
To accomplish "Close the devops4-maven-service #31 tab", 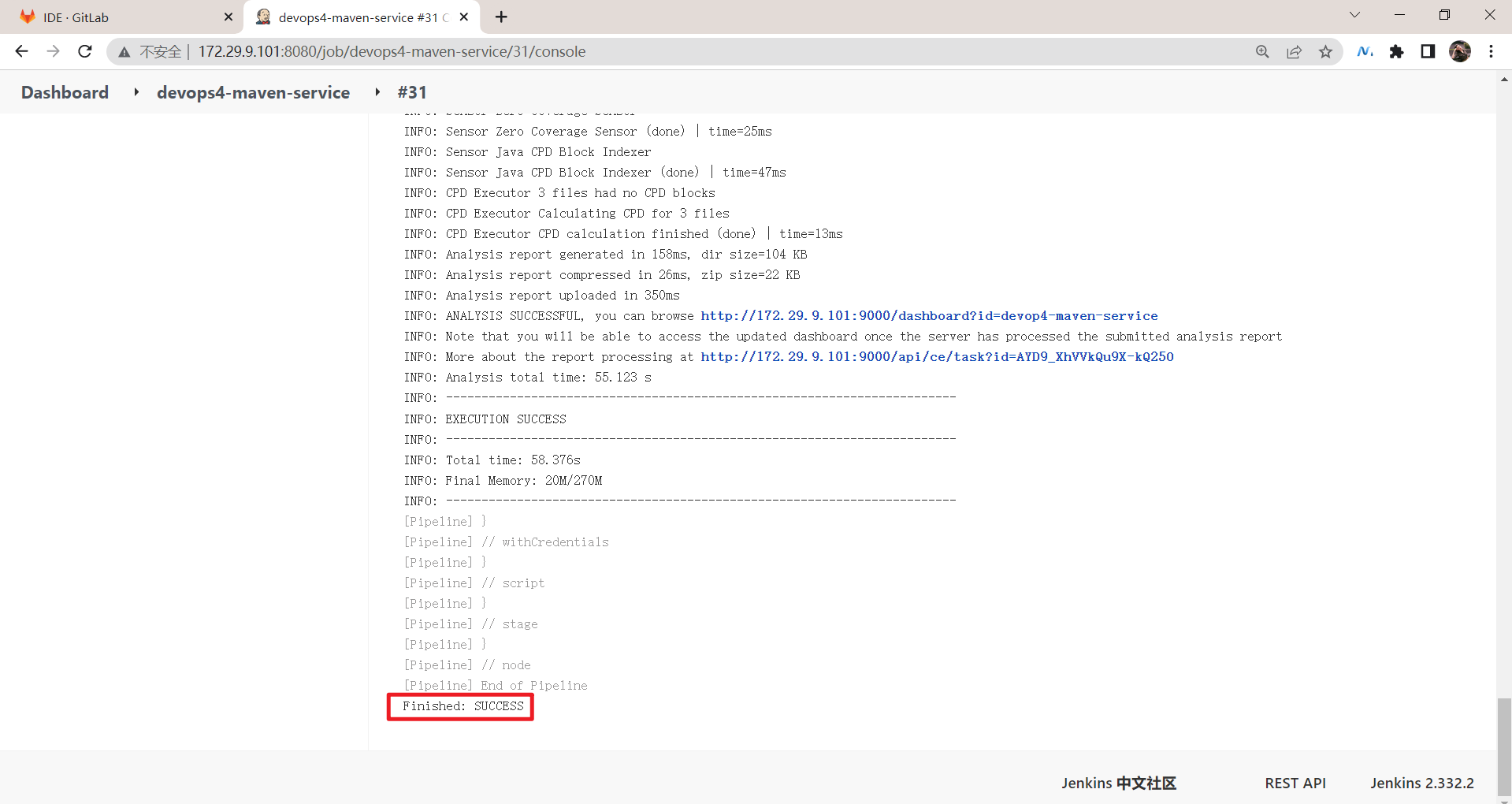I will pyautogui.click(x=464, y=17).
